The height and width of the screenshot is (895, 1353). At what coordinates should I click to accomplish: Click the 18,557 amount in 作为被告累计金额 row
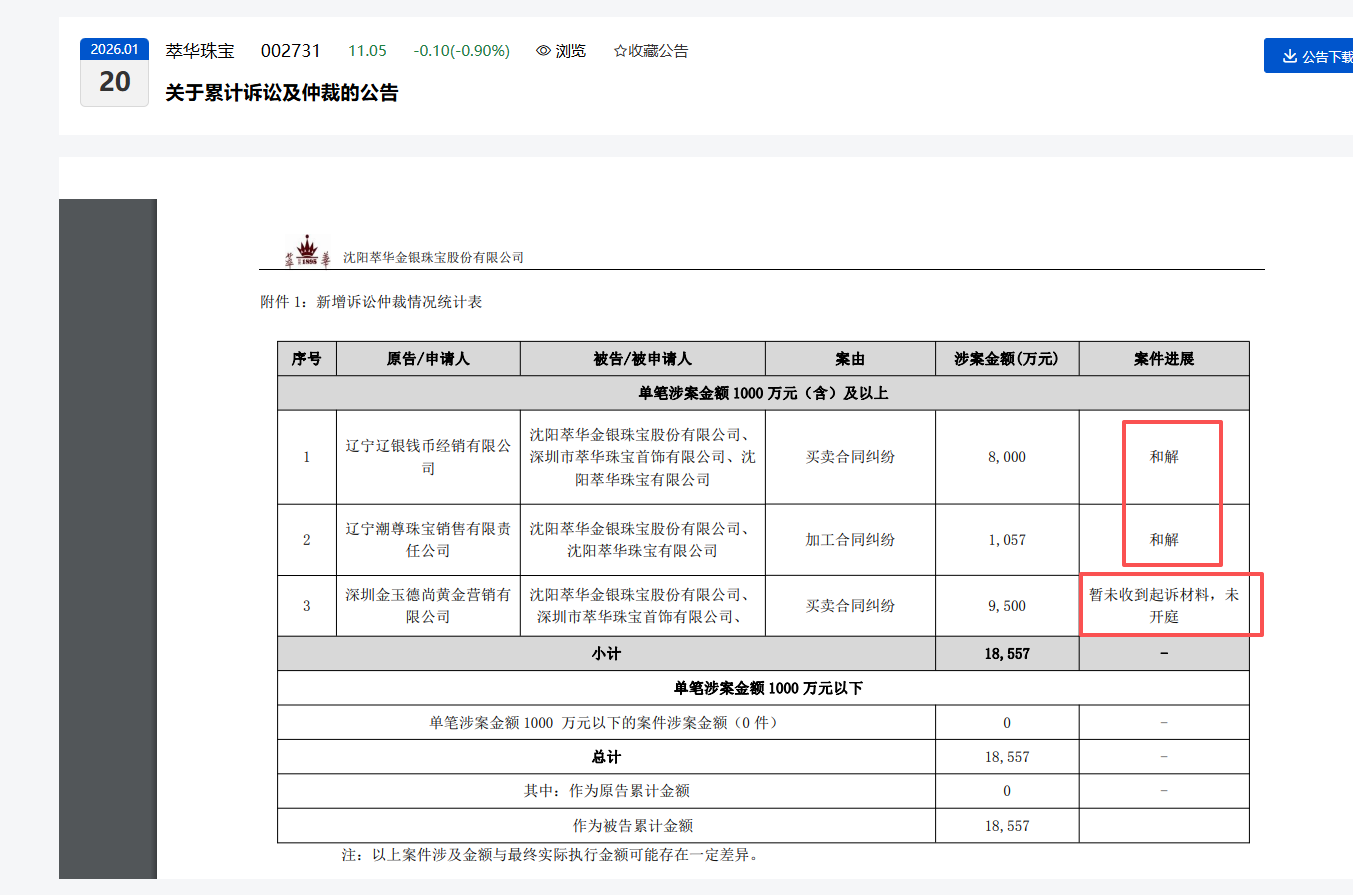(x=1006, y=826)
